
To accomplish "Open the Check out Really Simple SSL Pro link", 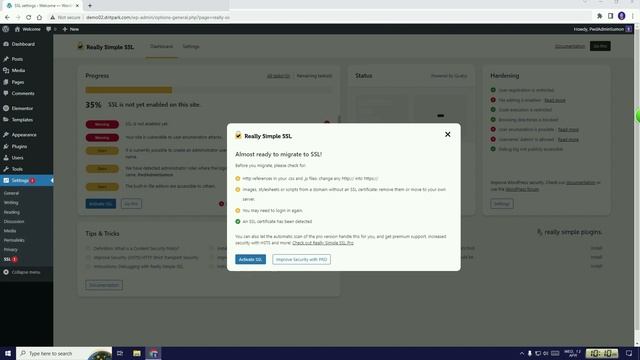I will (323, 243).
